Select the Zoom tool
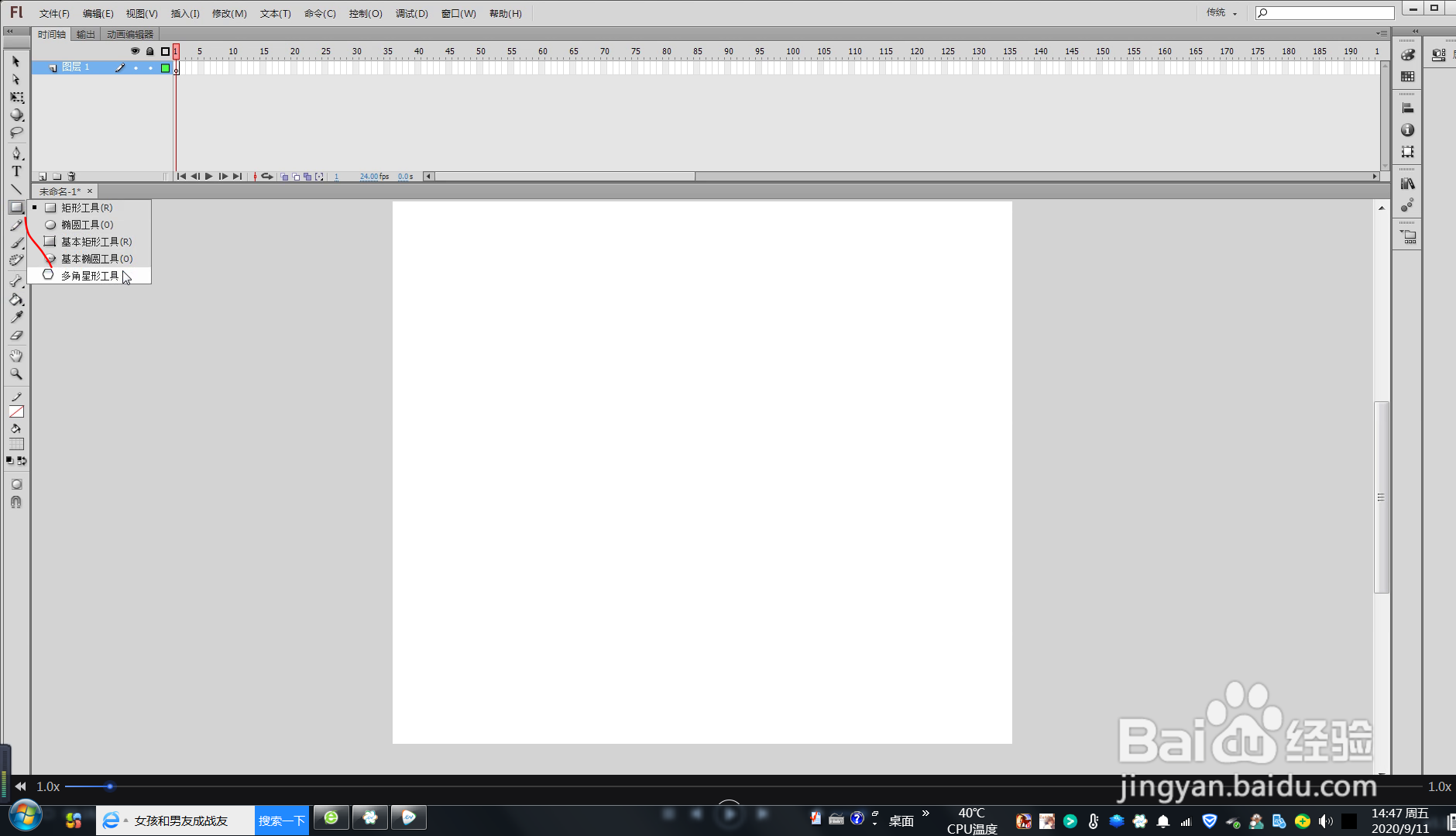Screen dimensions: 1456x836 16,374
